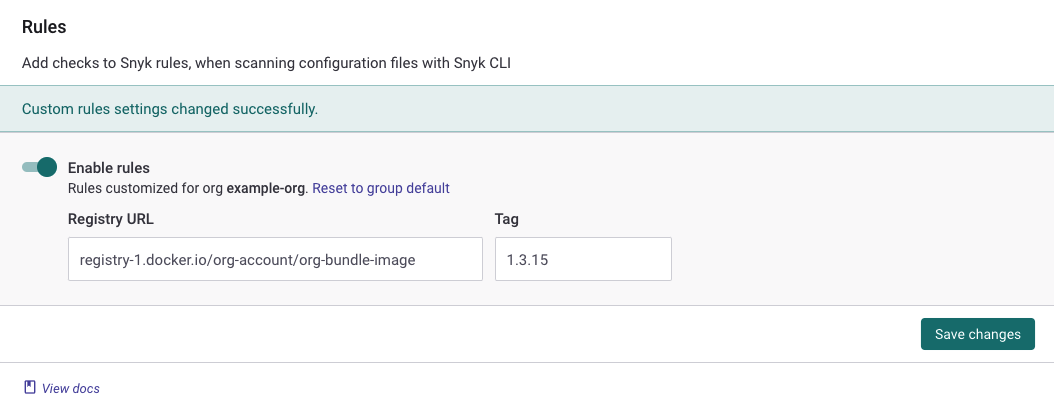Click the registry-1.docker.io URL text
This screenshot has height=411, width=1054.
[x=247, y=260]
